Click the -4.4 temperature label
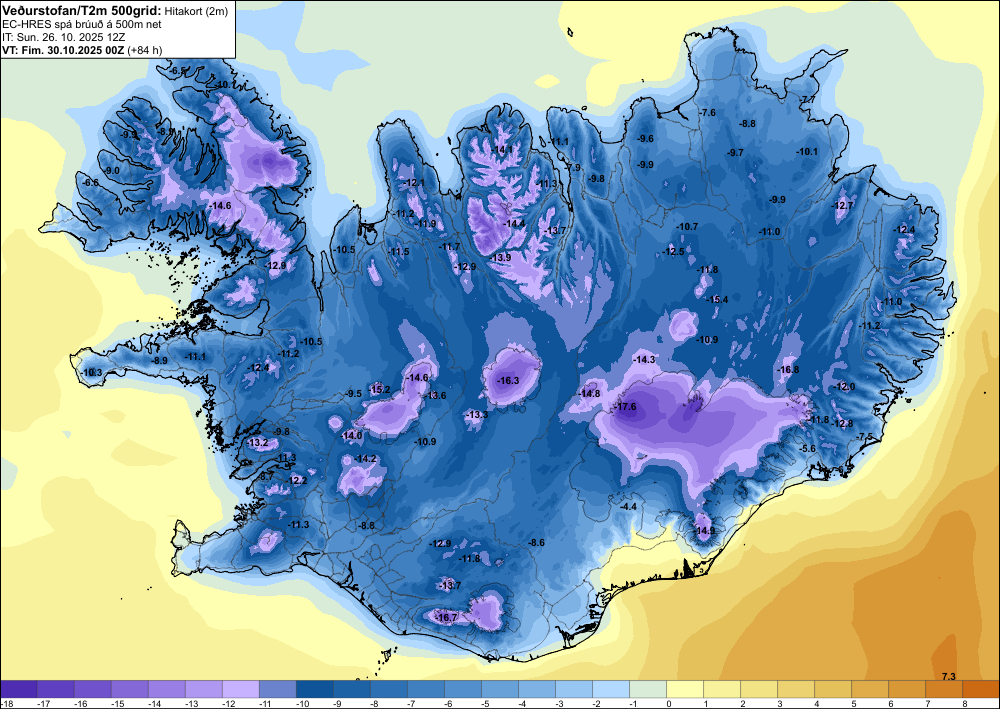 (x=628, y=506)
